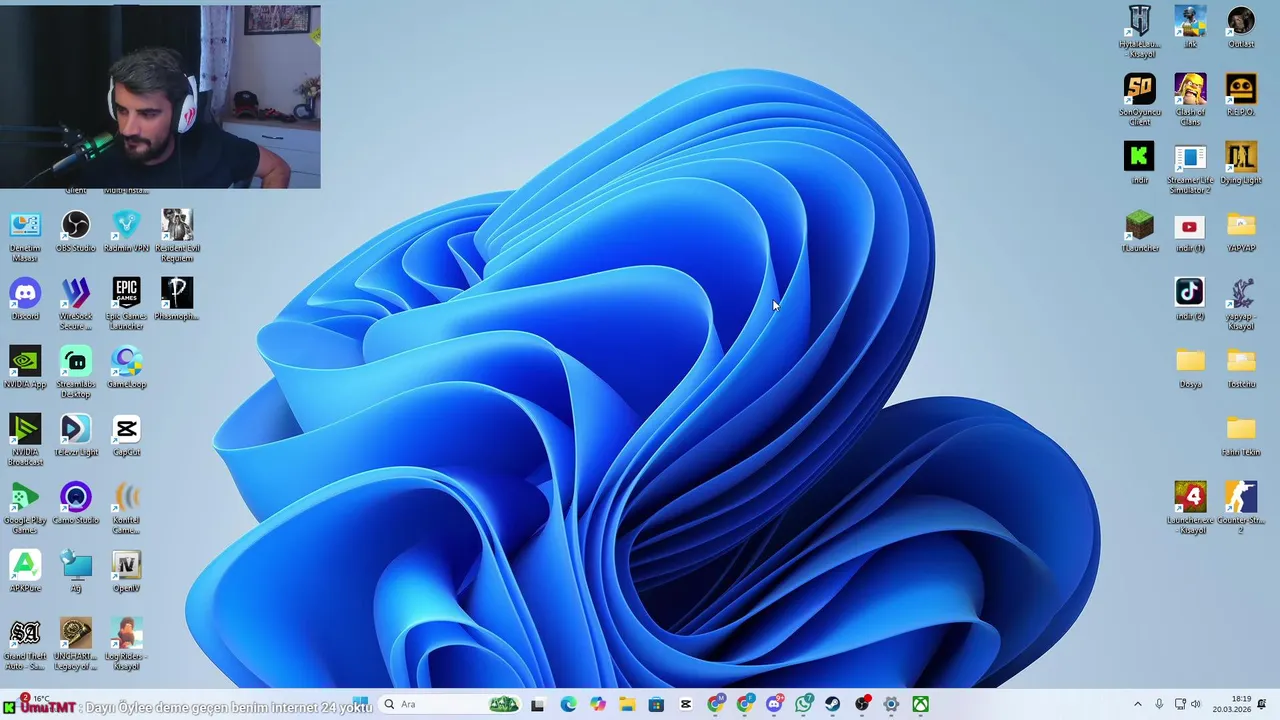Viewport: 1280px width, 720px height.
Task: Select the TikTok indir (2) file icon
Action: (x=1190, y=300)
